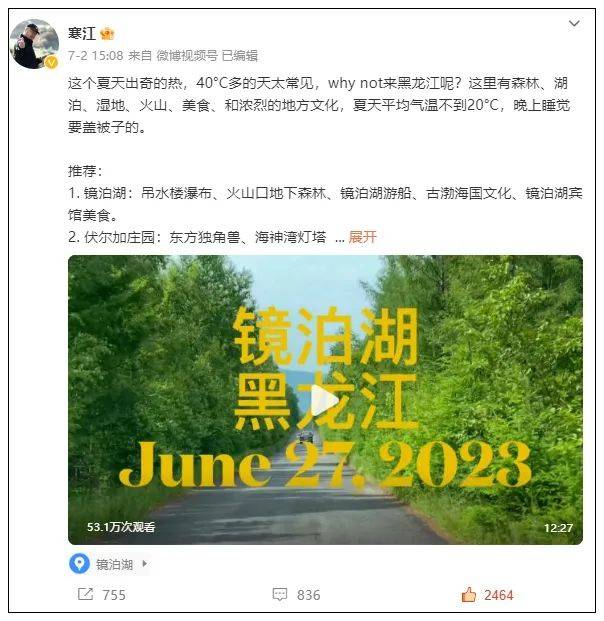Click the 12:27 video duration label
This screenshot has height=621, width=604.
558,528
